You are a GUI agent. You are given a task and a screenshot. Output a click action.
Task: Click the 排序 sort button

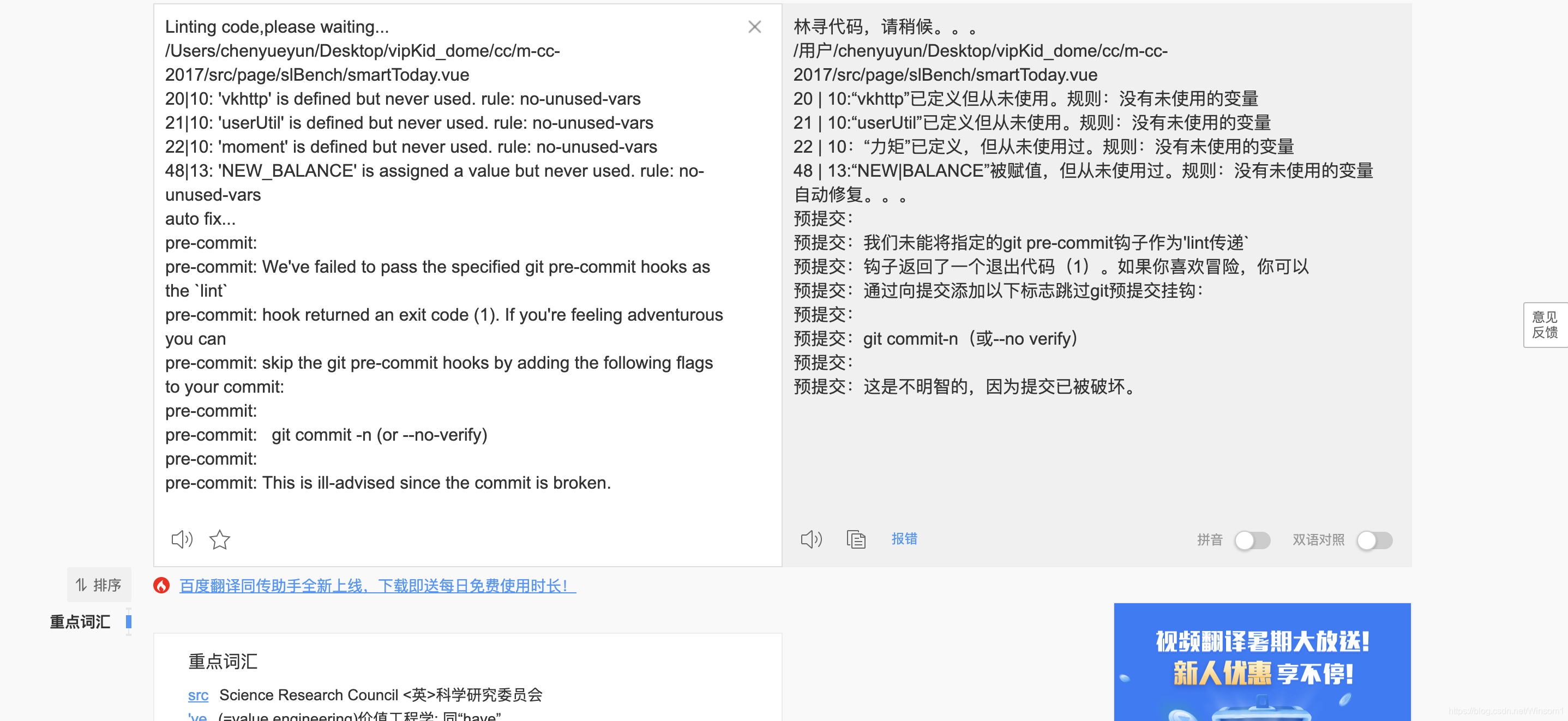point(106,585)
